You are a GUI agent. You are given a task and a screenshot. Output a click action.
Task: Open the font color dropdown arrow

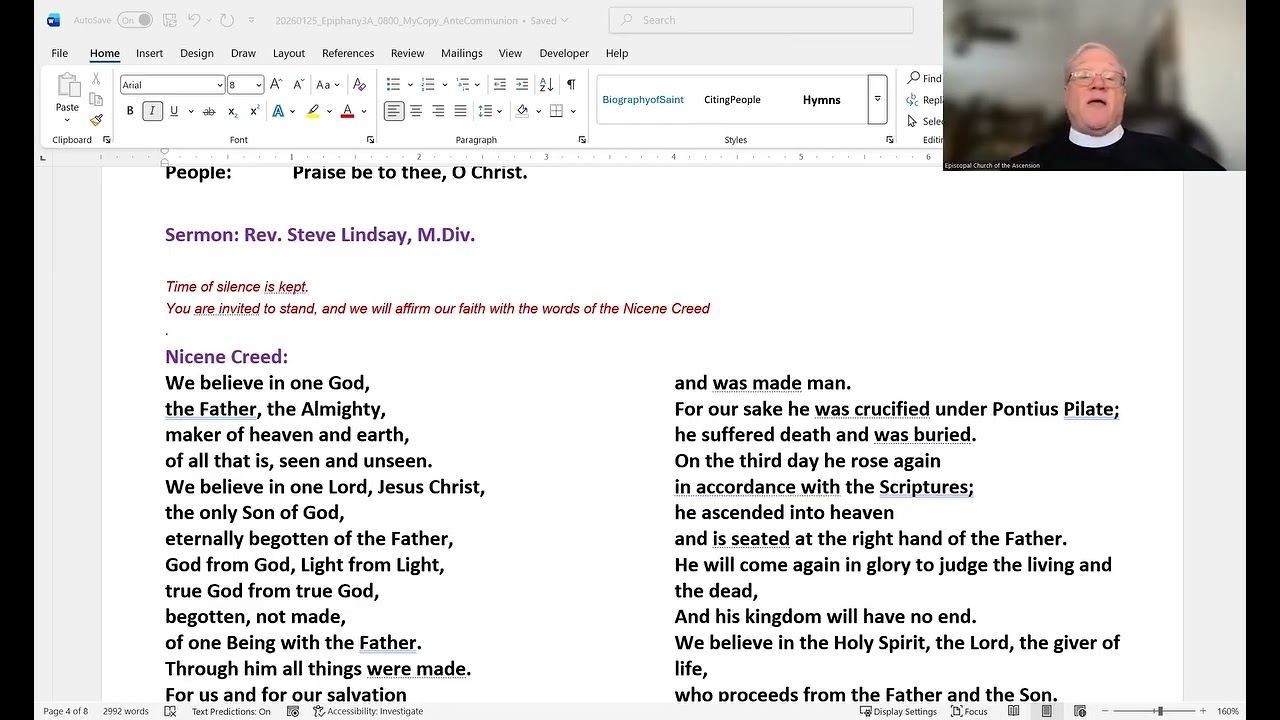364,111
